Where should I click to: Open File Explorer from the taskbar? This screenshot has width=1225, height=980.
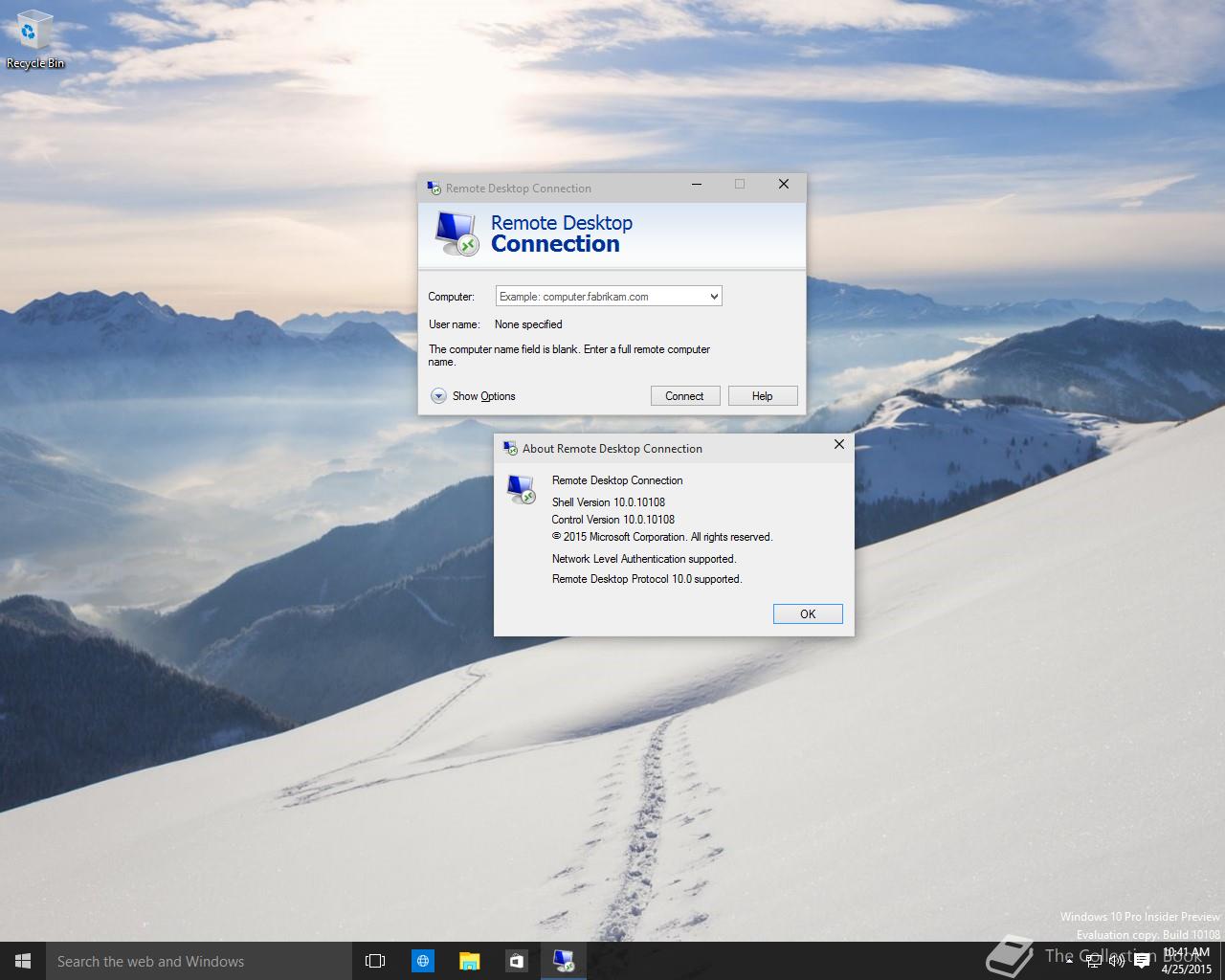point(469,961)
